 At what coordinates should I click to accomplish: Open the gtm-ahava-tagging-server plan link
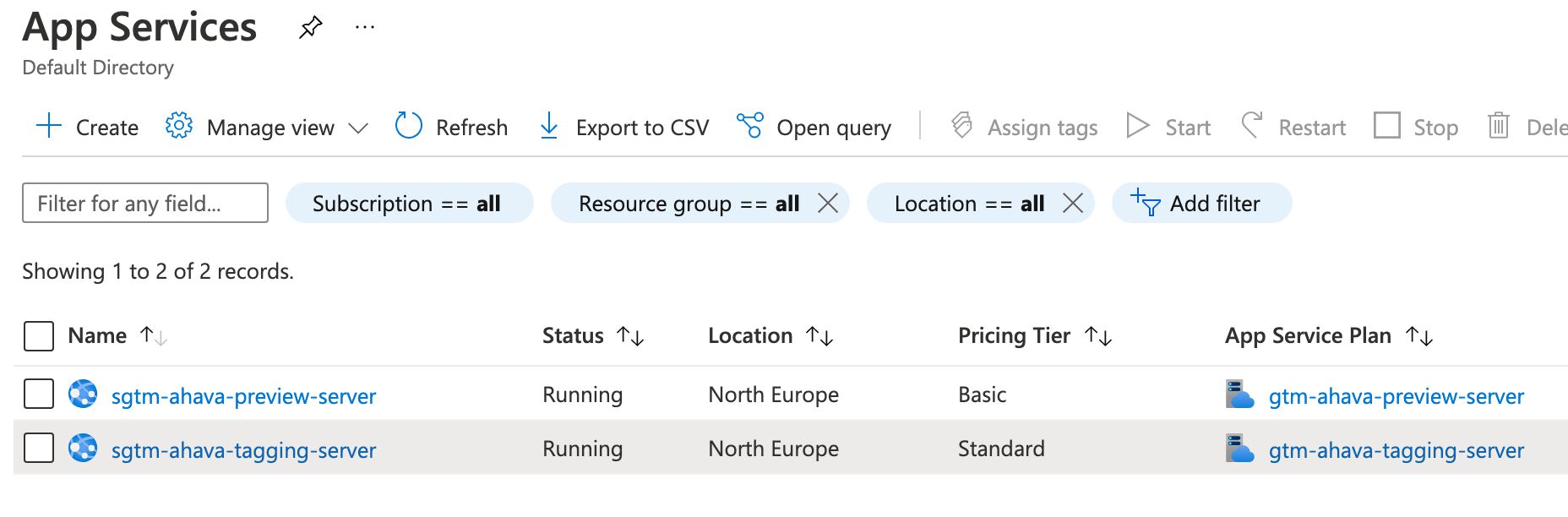click(1396, 450)
